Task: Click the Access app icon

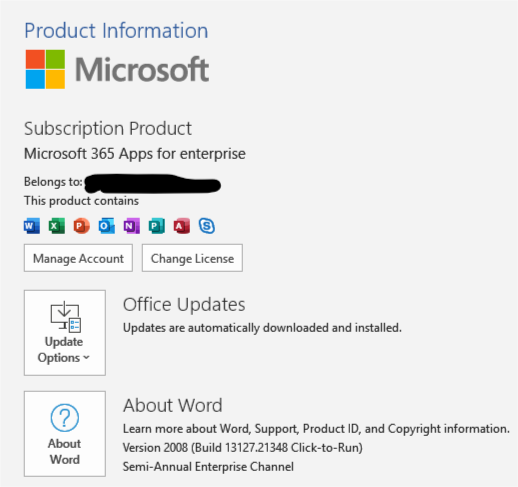Action: click(182, 226)
